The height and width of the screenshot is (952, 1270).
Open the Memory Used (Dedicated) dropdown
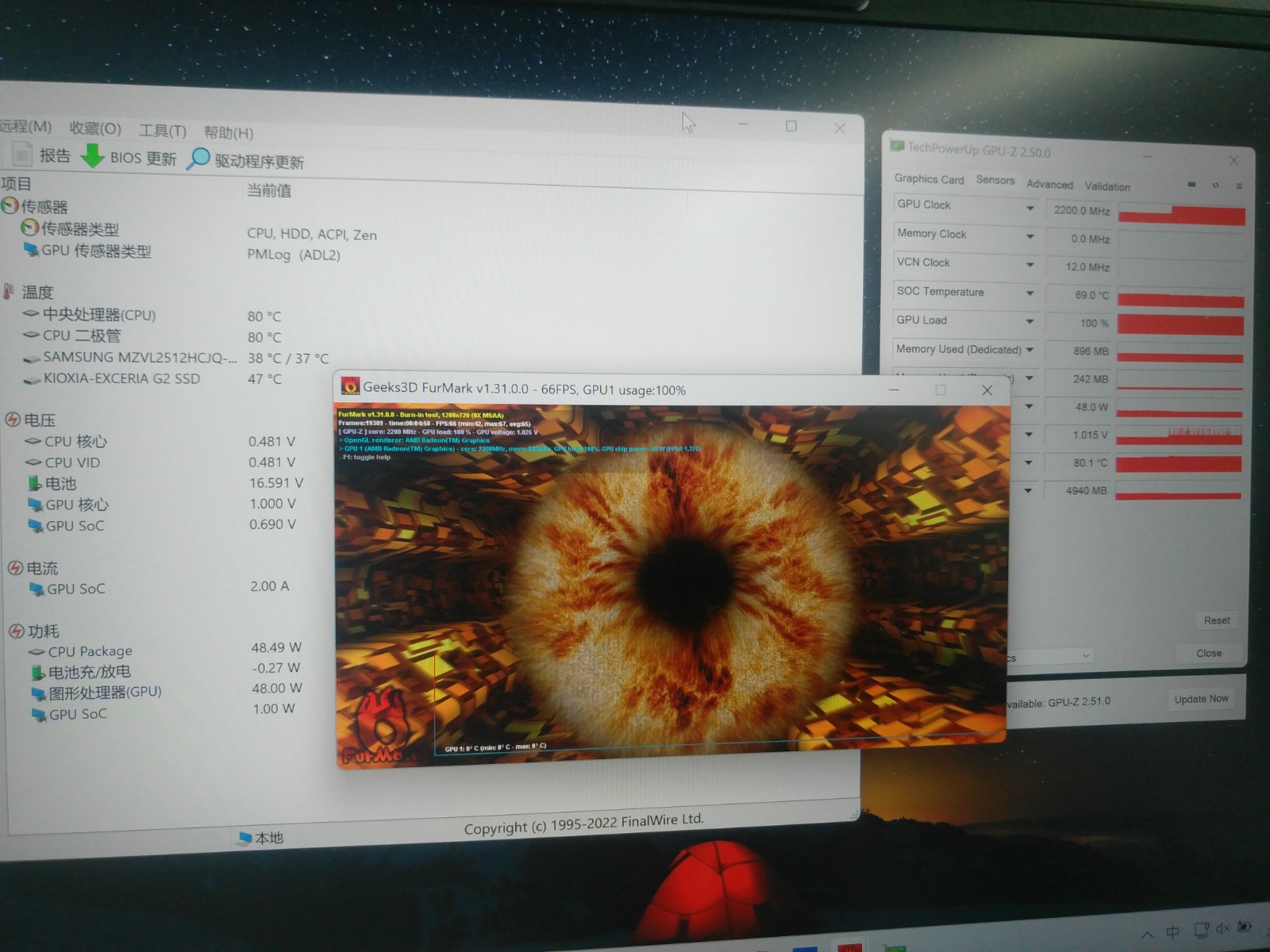pyautogui.click(x=1029, y=350)
